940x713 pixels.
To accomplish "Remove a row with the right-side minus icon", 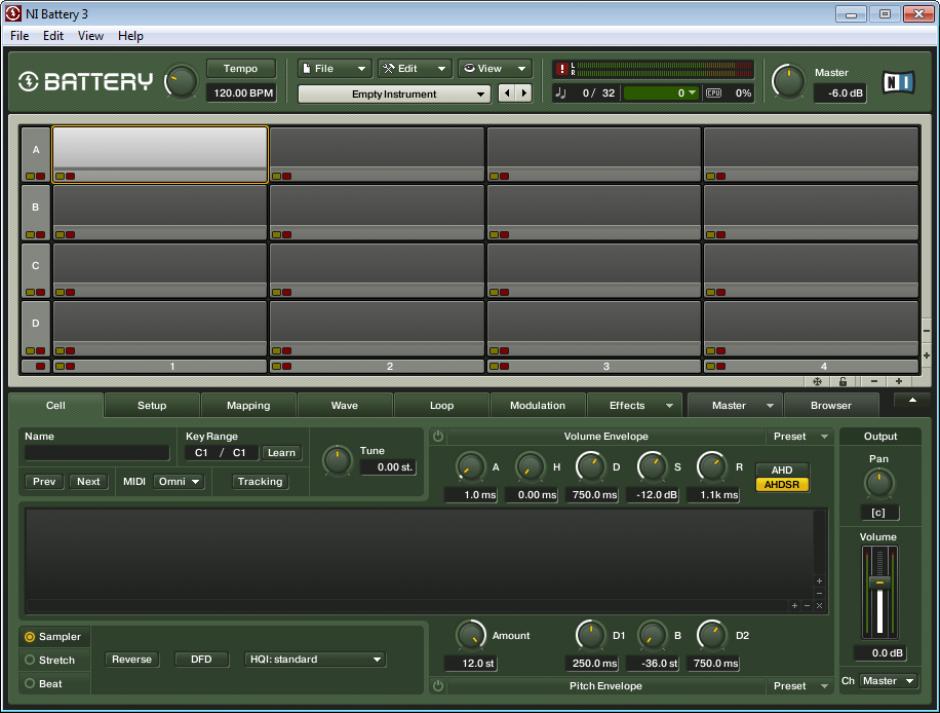I will 926,331.
